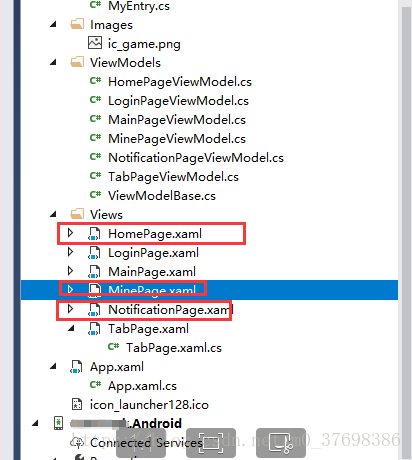Open the MyEntry.cs file
Viewport: 412px width, 460px height.
coord(139,6)
